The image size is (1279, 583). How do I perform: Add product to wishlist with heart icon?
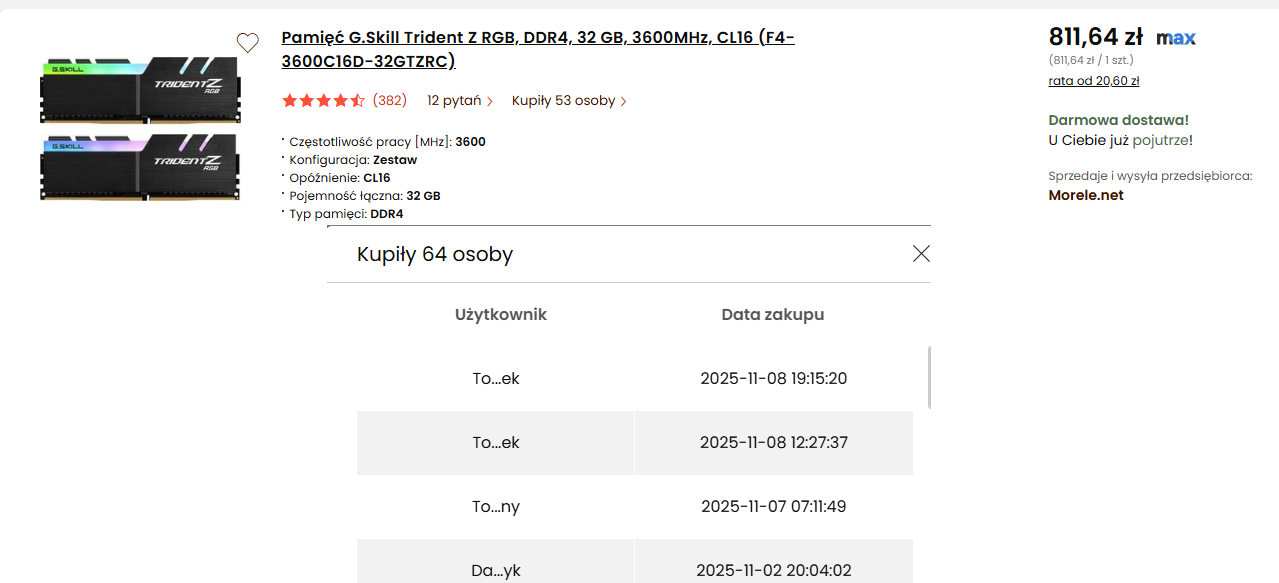coord(247,42)
